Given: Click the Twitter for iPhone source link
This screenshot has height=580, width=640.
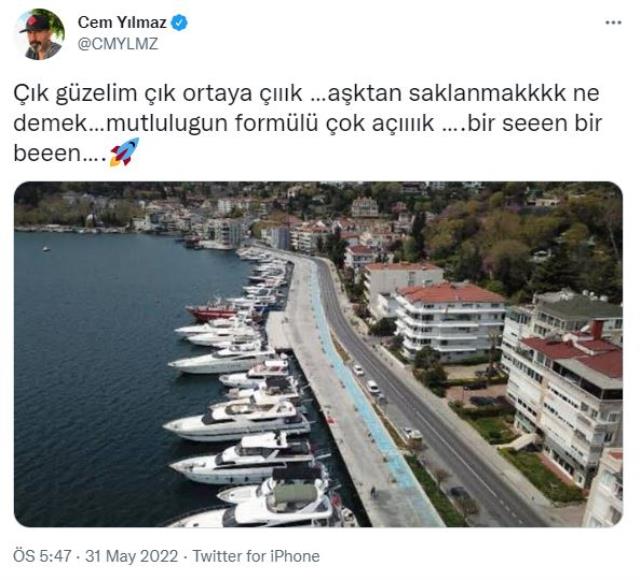Looking at the screenshot, I should [x=256, y=556].
